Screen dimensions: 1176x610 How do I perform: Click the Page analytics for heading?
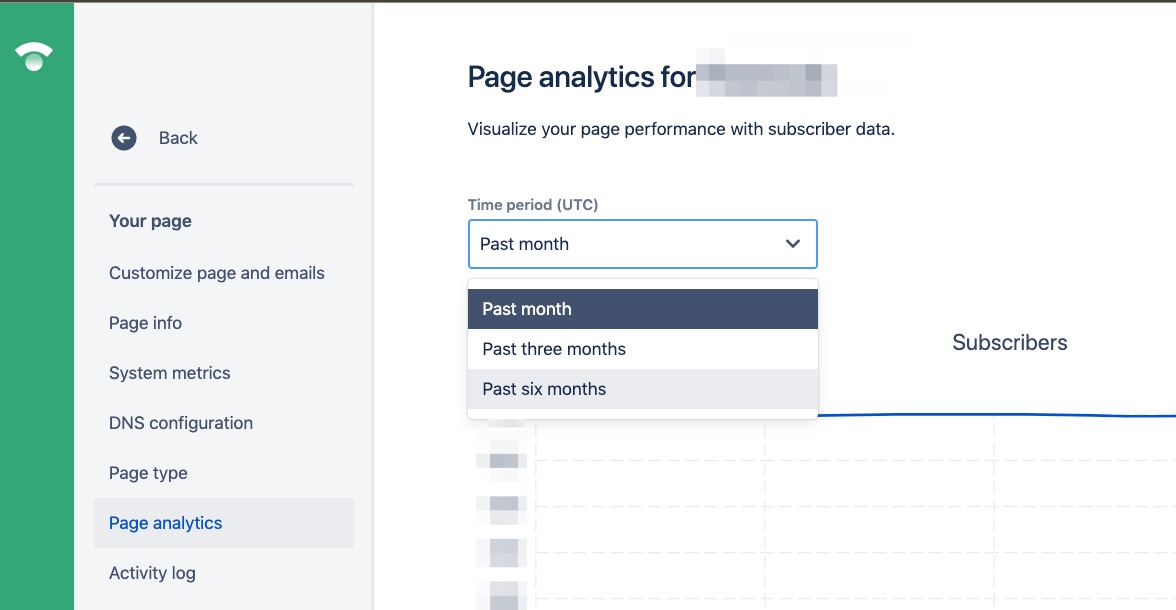[x=582, y=77]
